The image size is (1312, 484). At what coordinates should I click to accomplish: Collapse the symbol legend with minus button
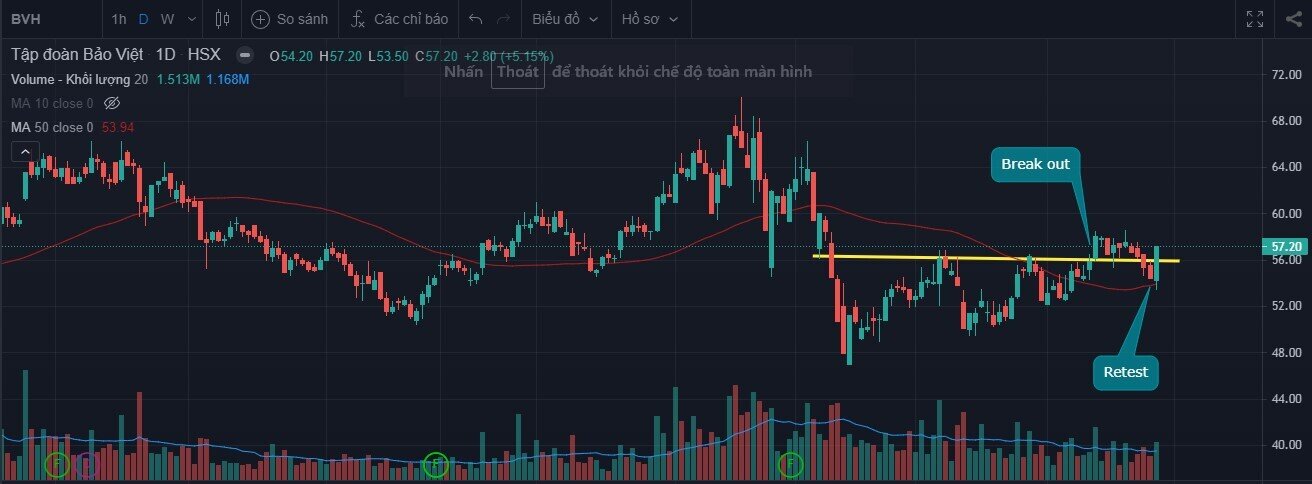[x=245, y=55]
